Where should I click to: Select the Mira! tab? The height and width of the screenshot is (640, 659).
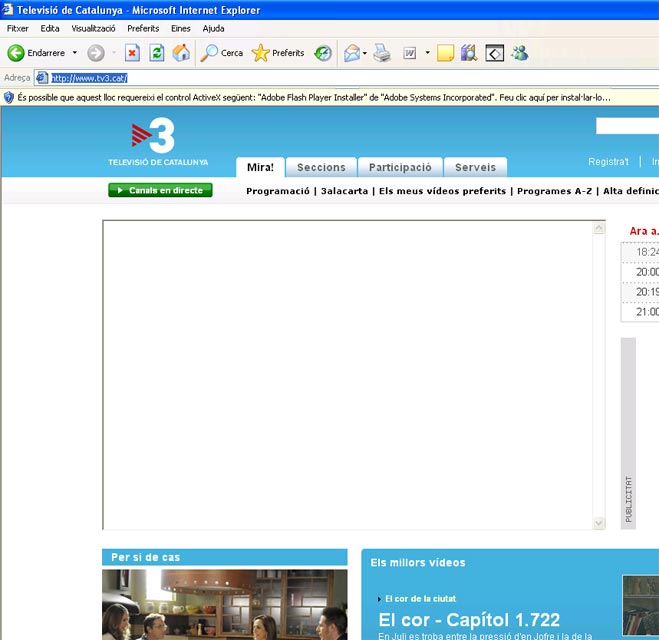pyautogui.click(x=260, y=167)
